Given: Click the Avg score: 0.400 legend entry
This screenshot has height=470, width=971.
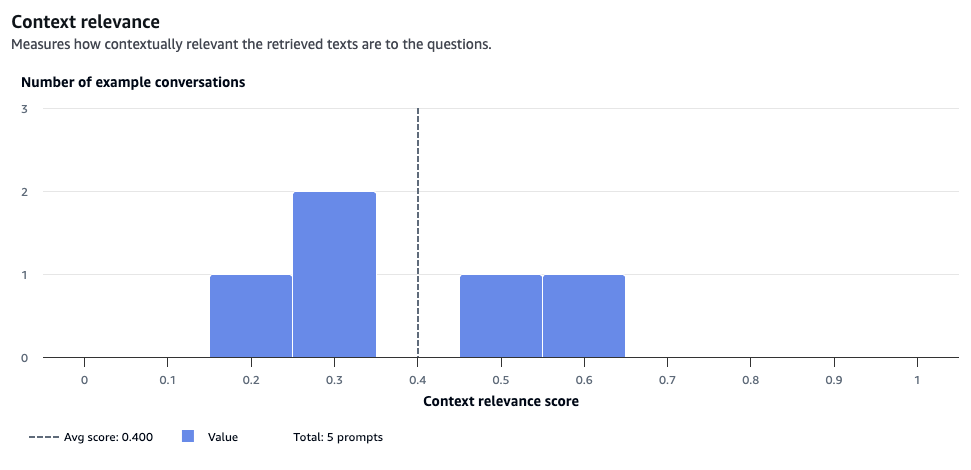Looking at the screenshot, I should click(x=91, y=437).
